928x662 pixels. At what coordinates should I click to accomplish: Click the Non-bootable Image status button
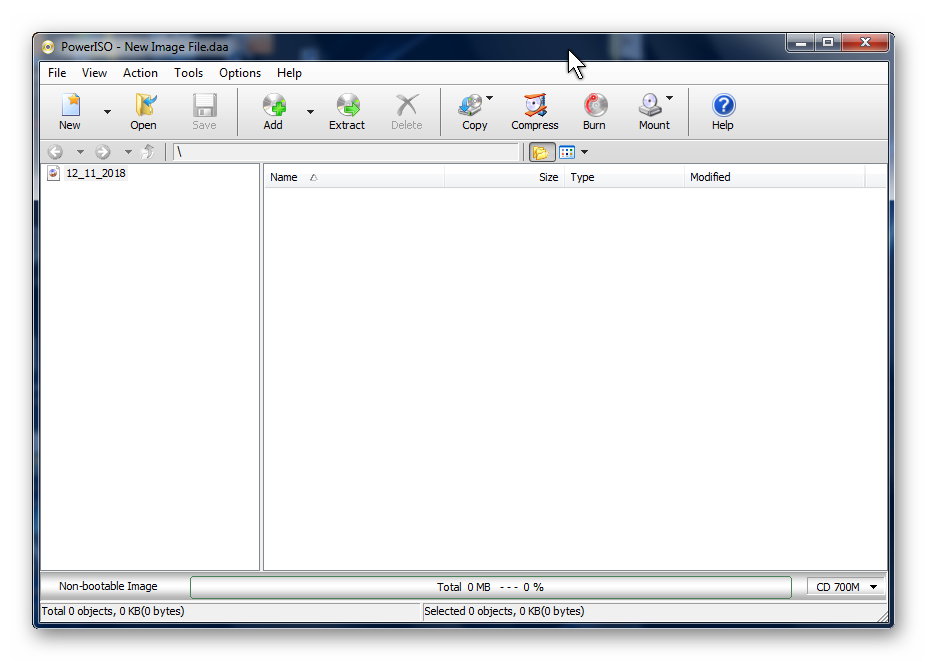[x=108, y=586]
